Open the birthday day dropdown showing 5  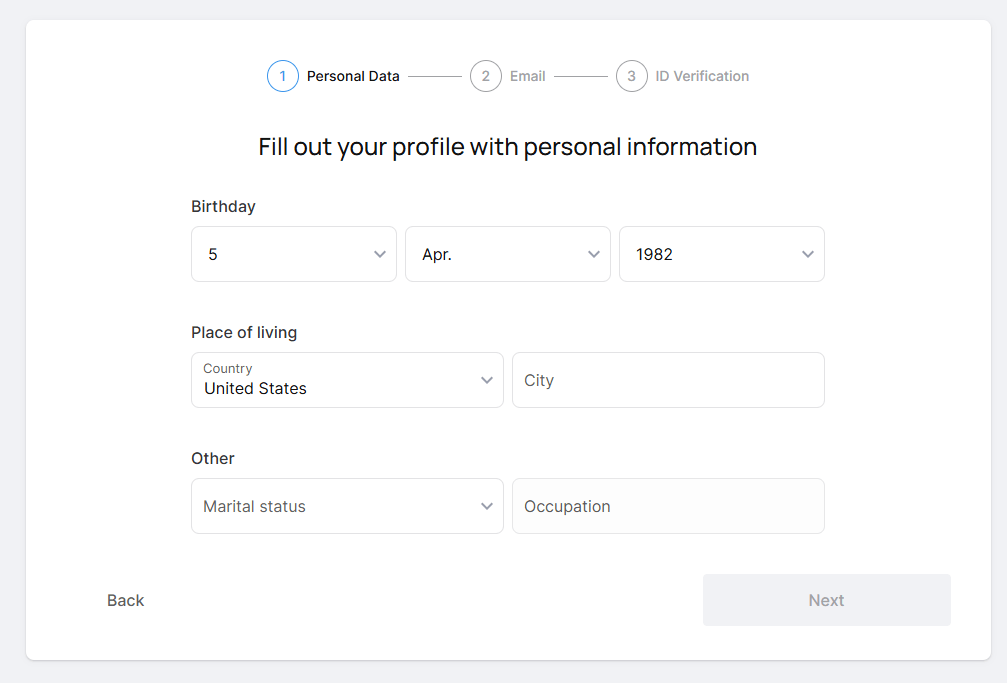(293, 254)
